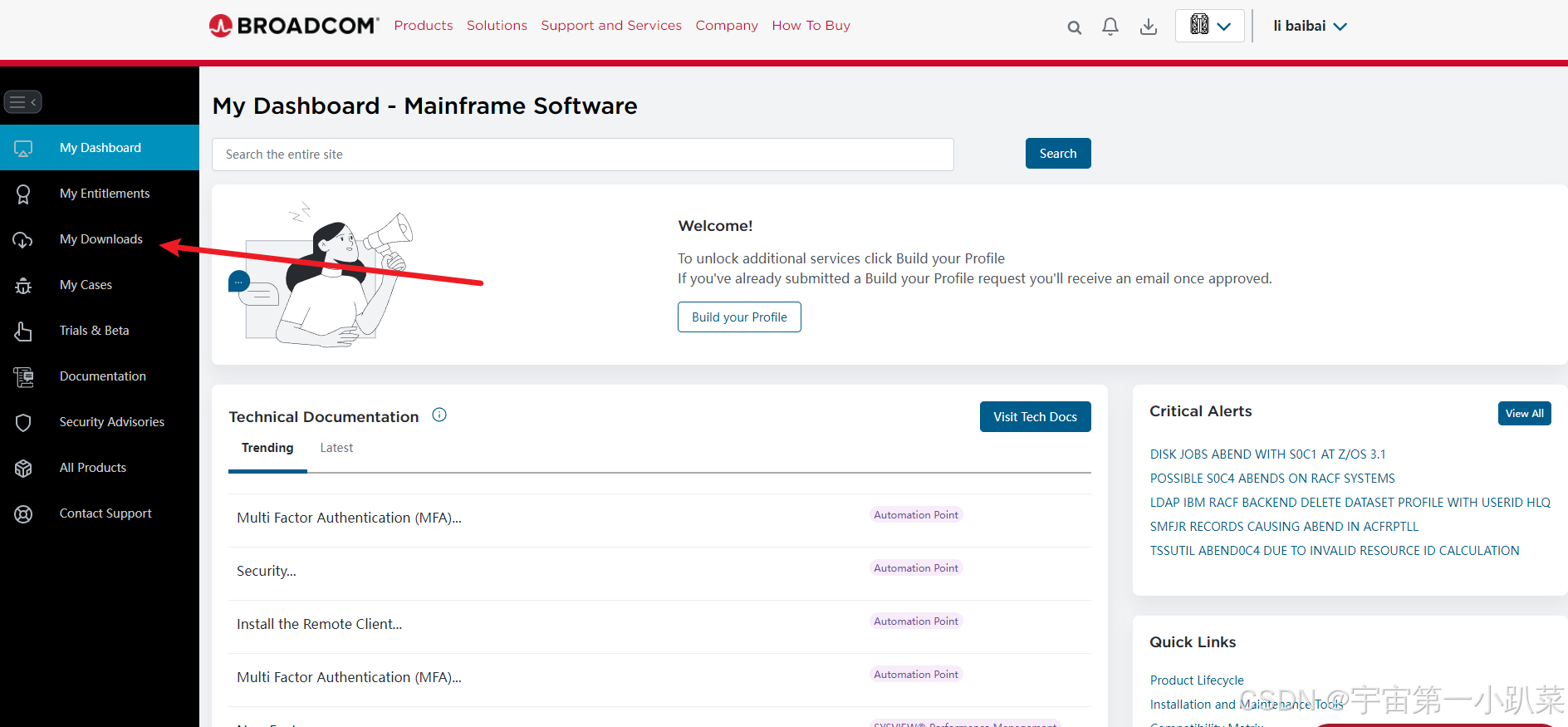The height and width of the screenshot is (727, 1568).
Task: Collapse the sidebar with the hamburger toggle
Action: (x=23, y=102)
